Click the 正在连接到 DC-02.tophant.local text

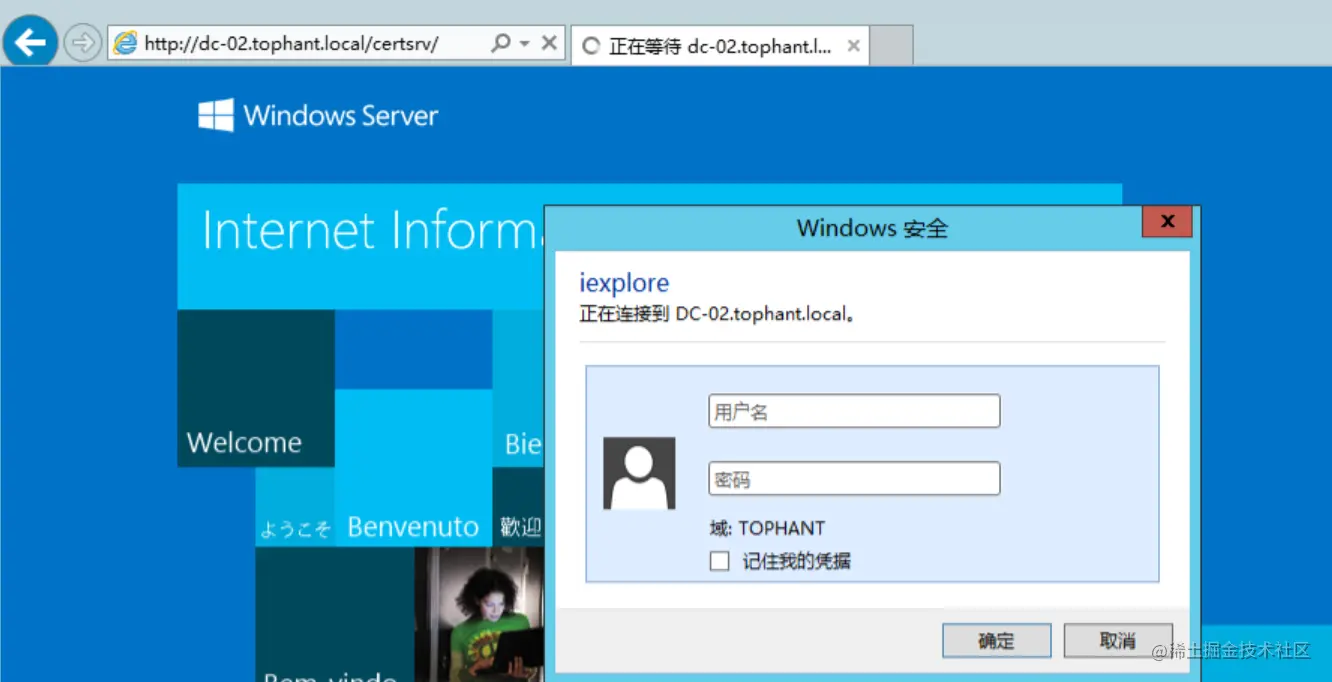[x=718, y=314]
